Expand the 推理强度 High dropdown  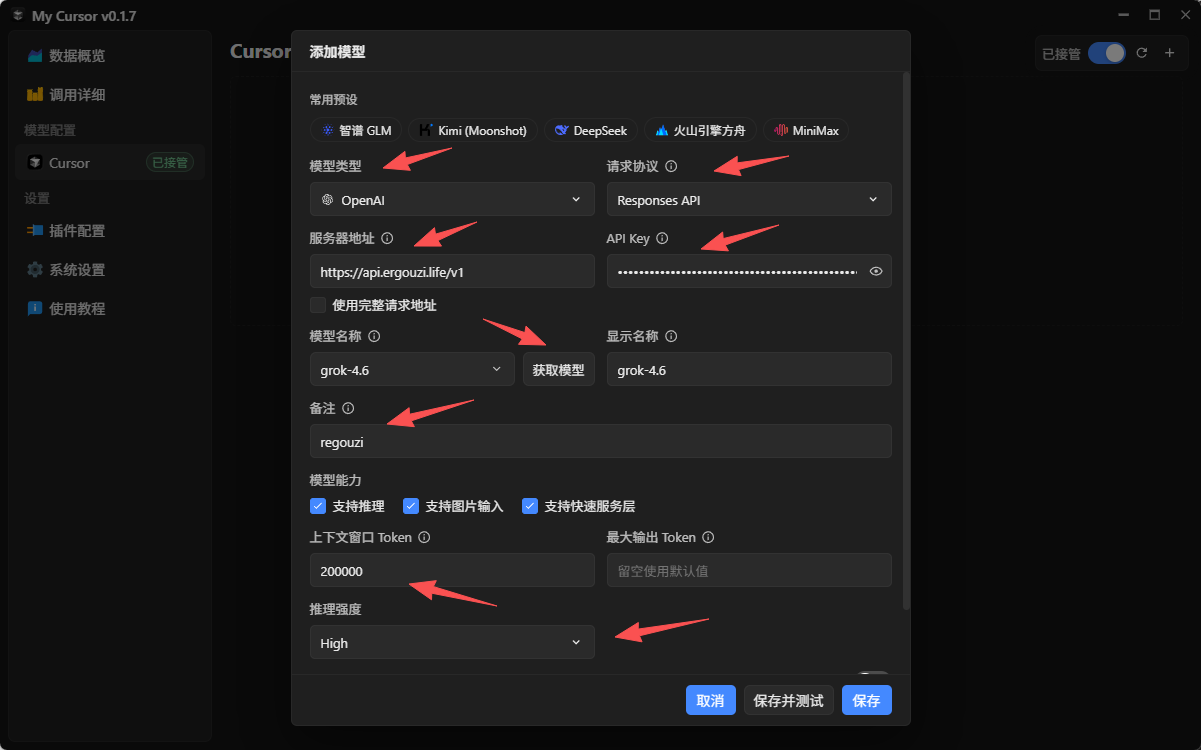pos(452,642)
